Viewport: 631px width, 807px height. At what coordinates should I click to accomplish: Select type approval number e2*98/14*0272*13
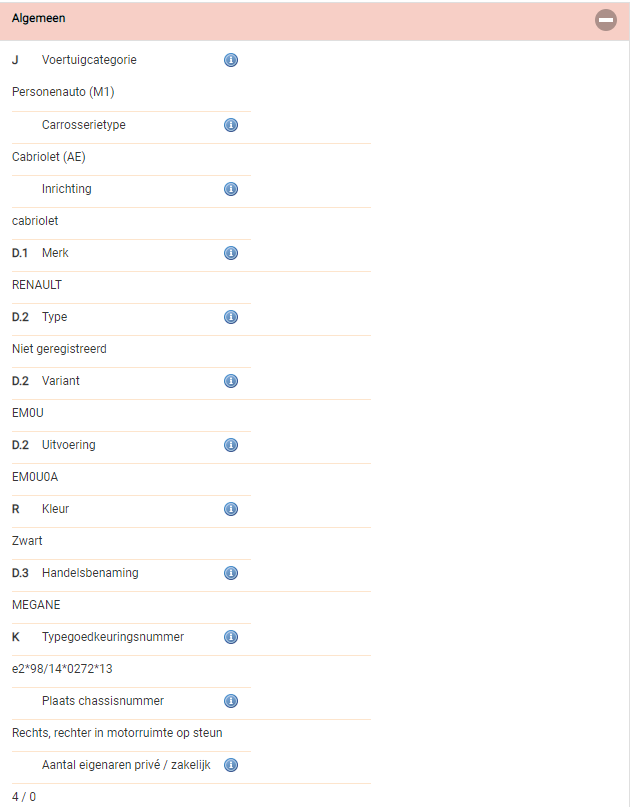(x=62, y=669)
